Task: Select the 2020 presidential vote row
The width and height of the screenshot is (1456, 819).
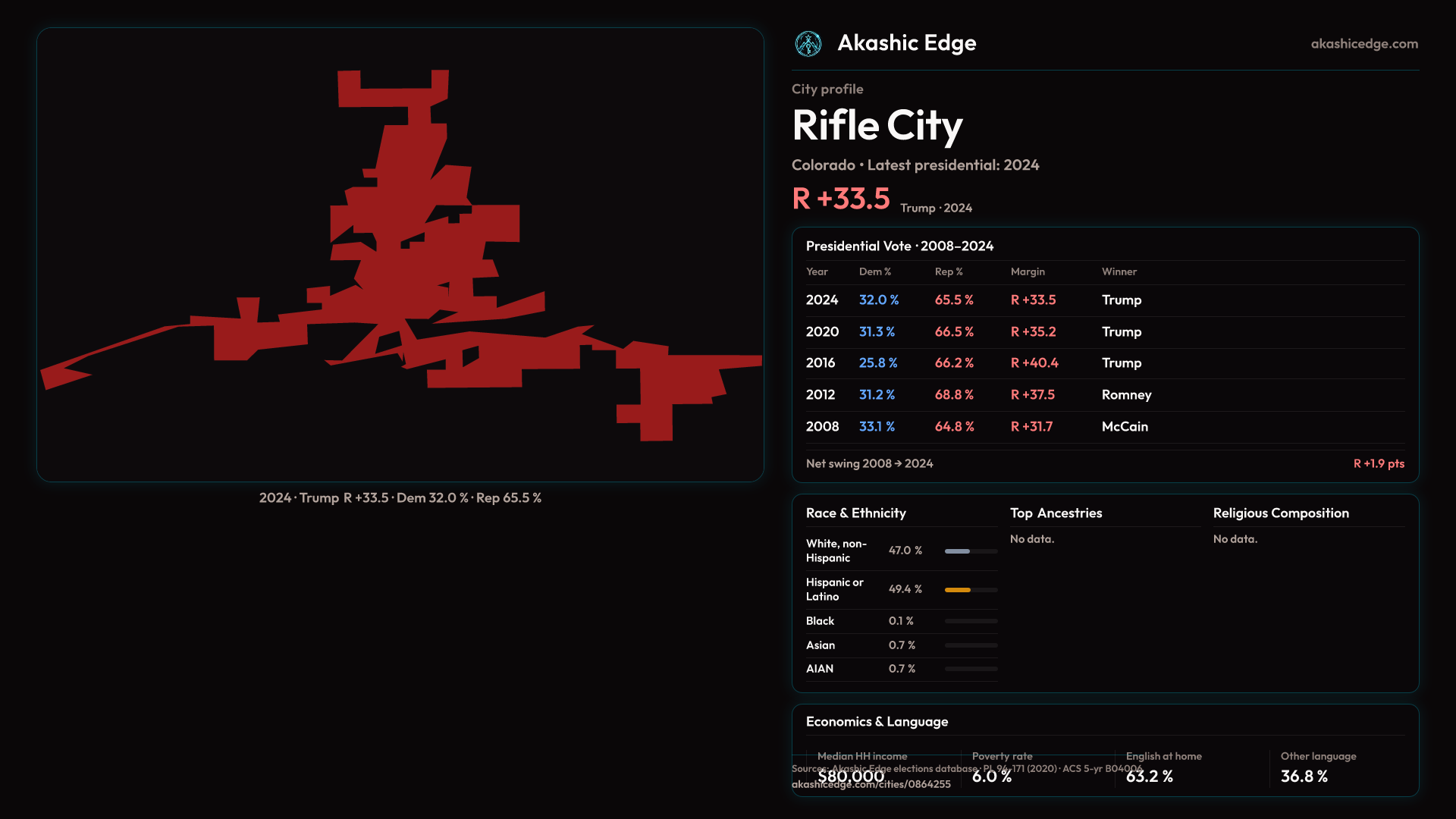Action: tap(822, 332)
